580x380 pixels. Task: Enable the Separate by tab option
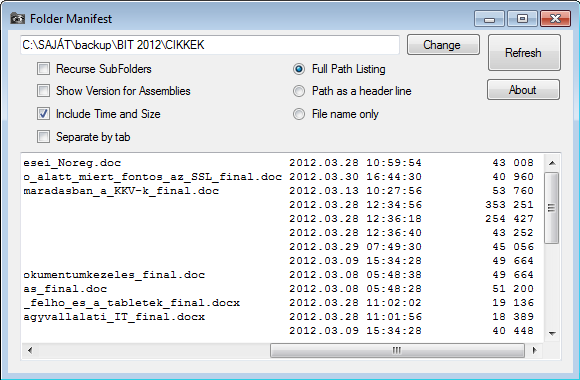click(43, 137)
